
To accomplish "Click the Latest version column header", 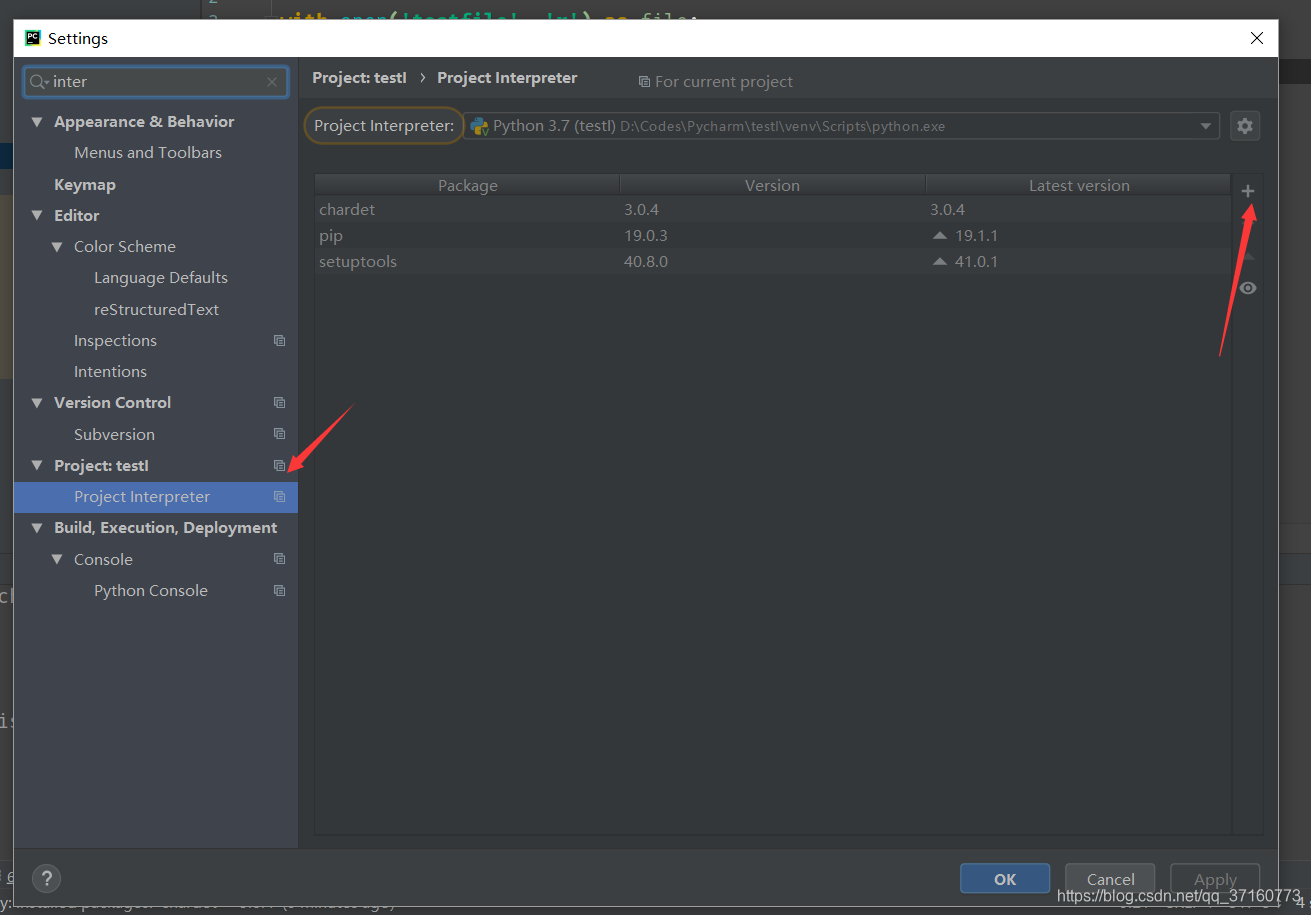I will (x=1079, y=185).
